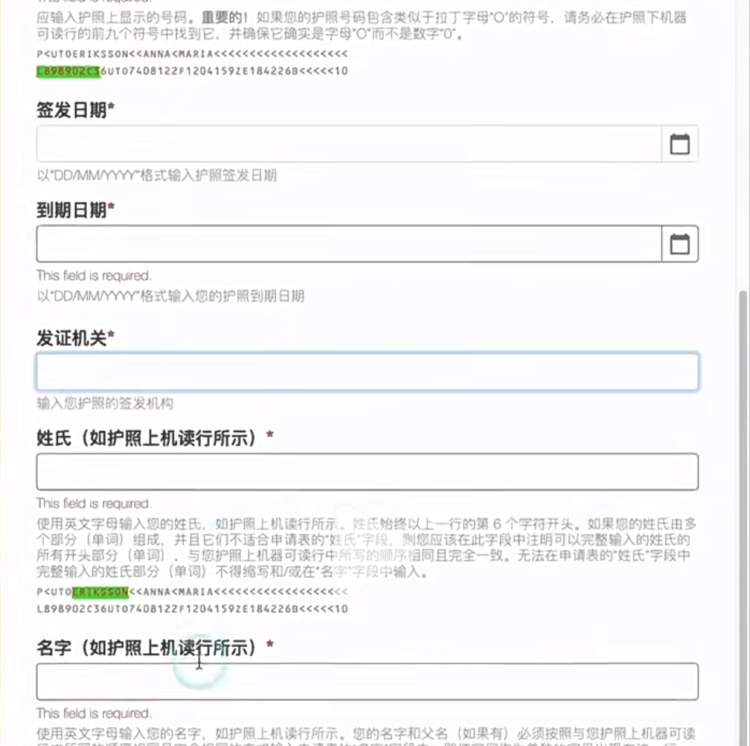Click the 发证机关 field label

[75, 338]
